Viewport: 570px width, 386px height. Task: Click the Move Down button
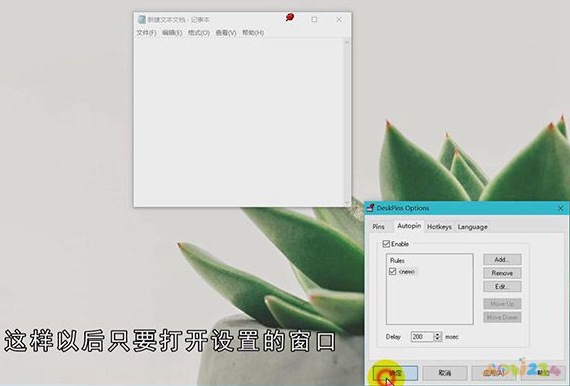point(502,317)
